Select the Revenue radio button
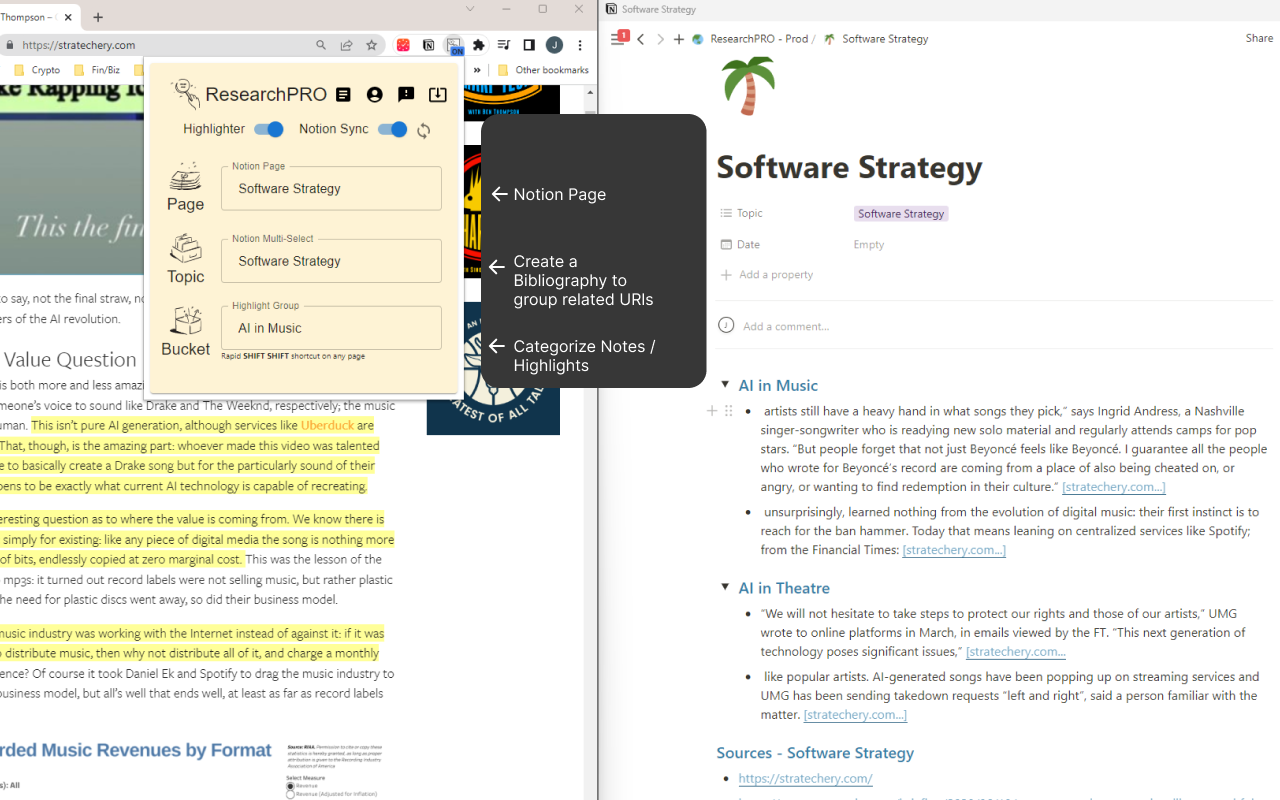The width and height of the screenshot is (1280, 800). pos(291,786)
